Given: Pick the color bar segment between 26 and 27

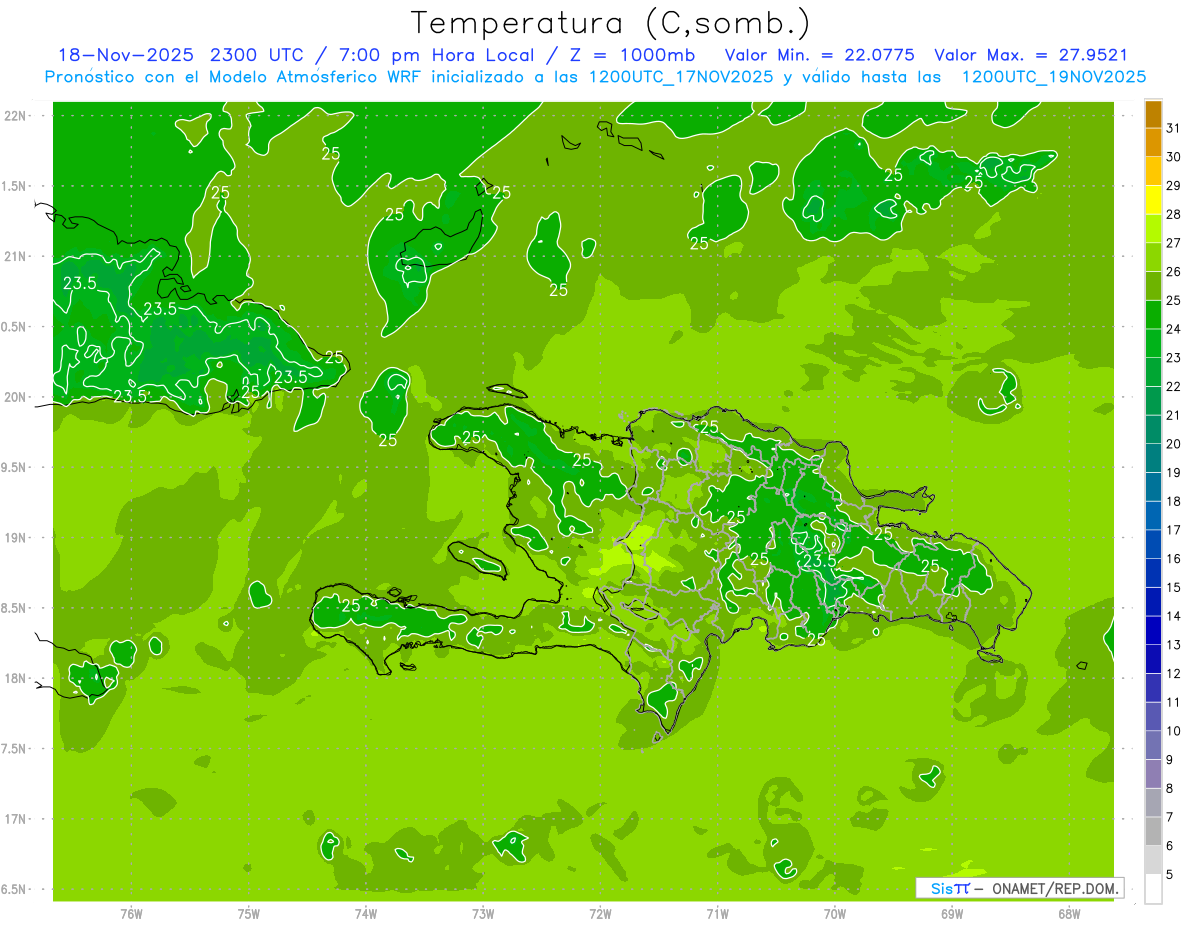Looking at the screenshot, I should pyautogui.click(x=1153, y=256).
